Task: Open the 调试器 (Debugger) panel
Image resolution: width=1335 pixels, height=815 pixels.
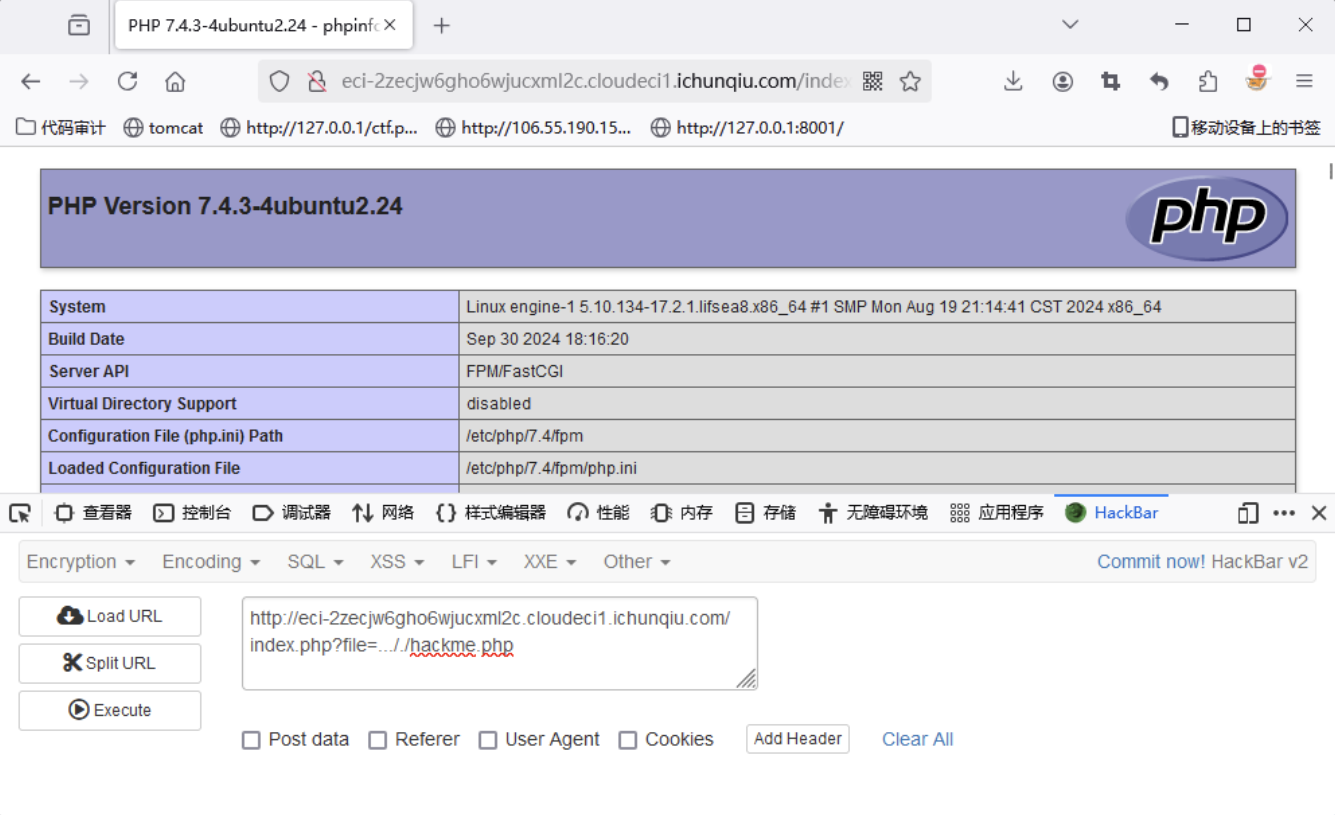Action: (x=295, y=512)
